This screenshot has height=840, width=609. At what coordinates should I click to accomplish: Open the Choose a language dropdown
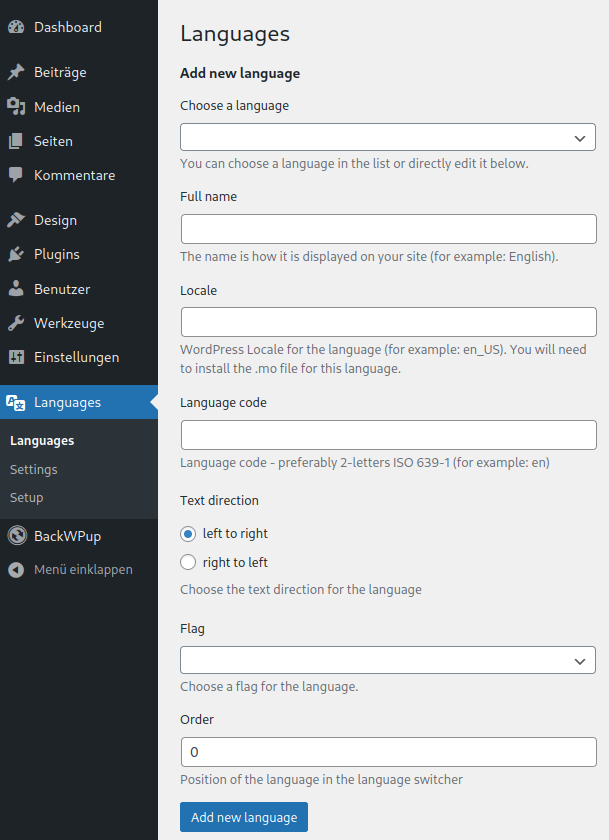pos(388,137)
